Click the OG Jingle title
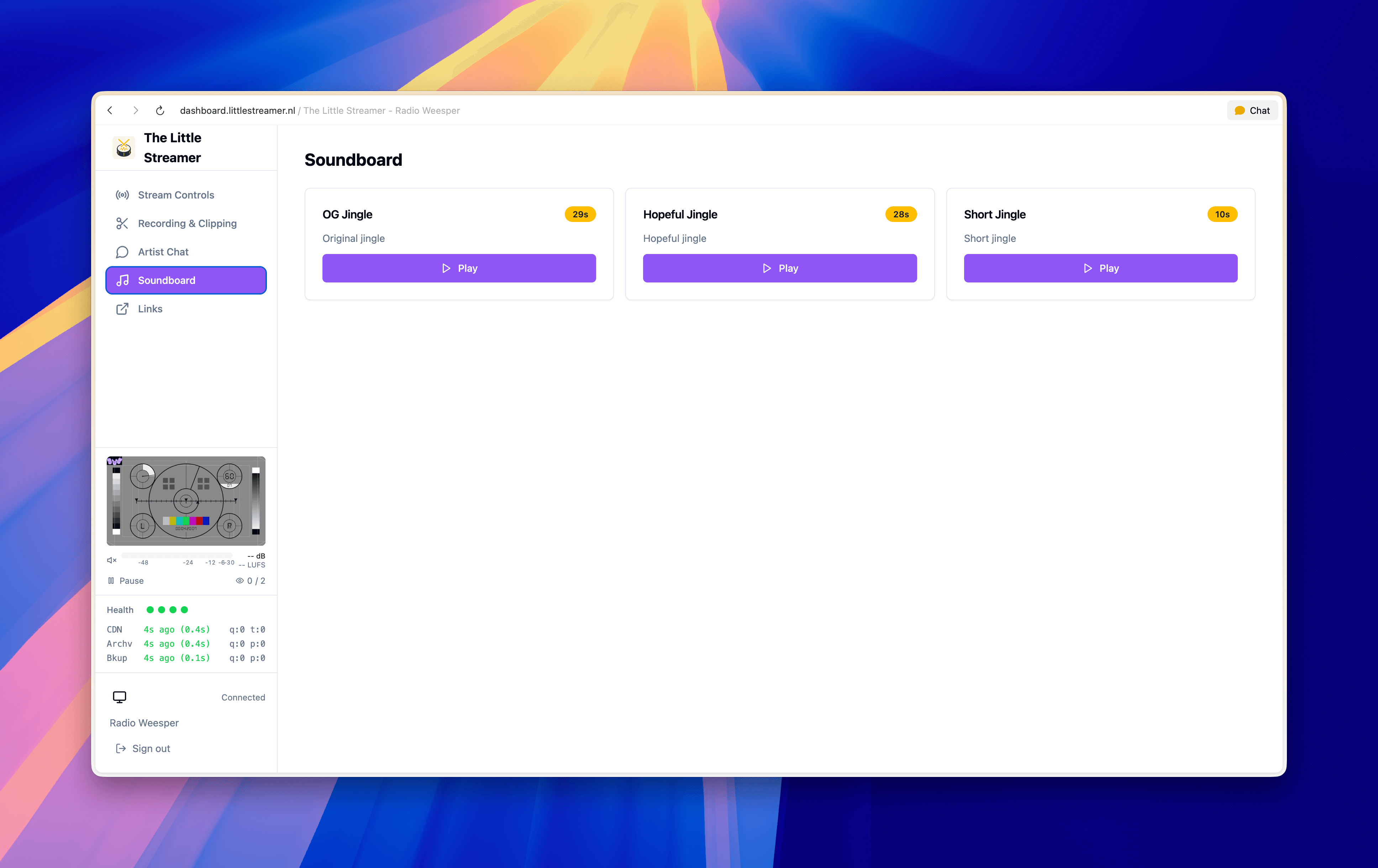Viewport: 1378px width, 868px height. (347, 215)
